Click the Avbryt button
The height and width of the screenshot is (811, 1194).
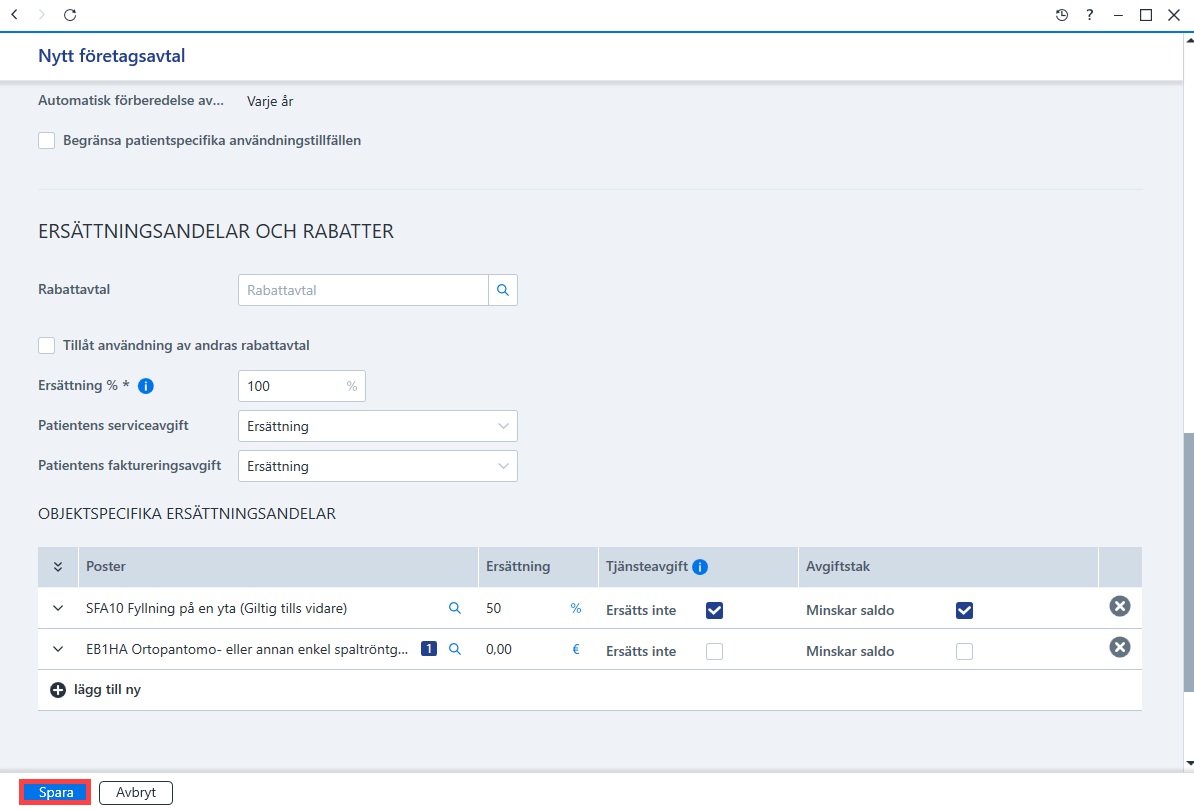(x=136, y=793)
